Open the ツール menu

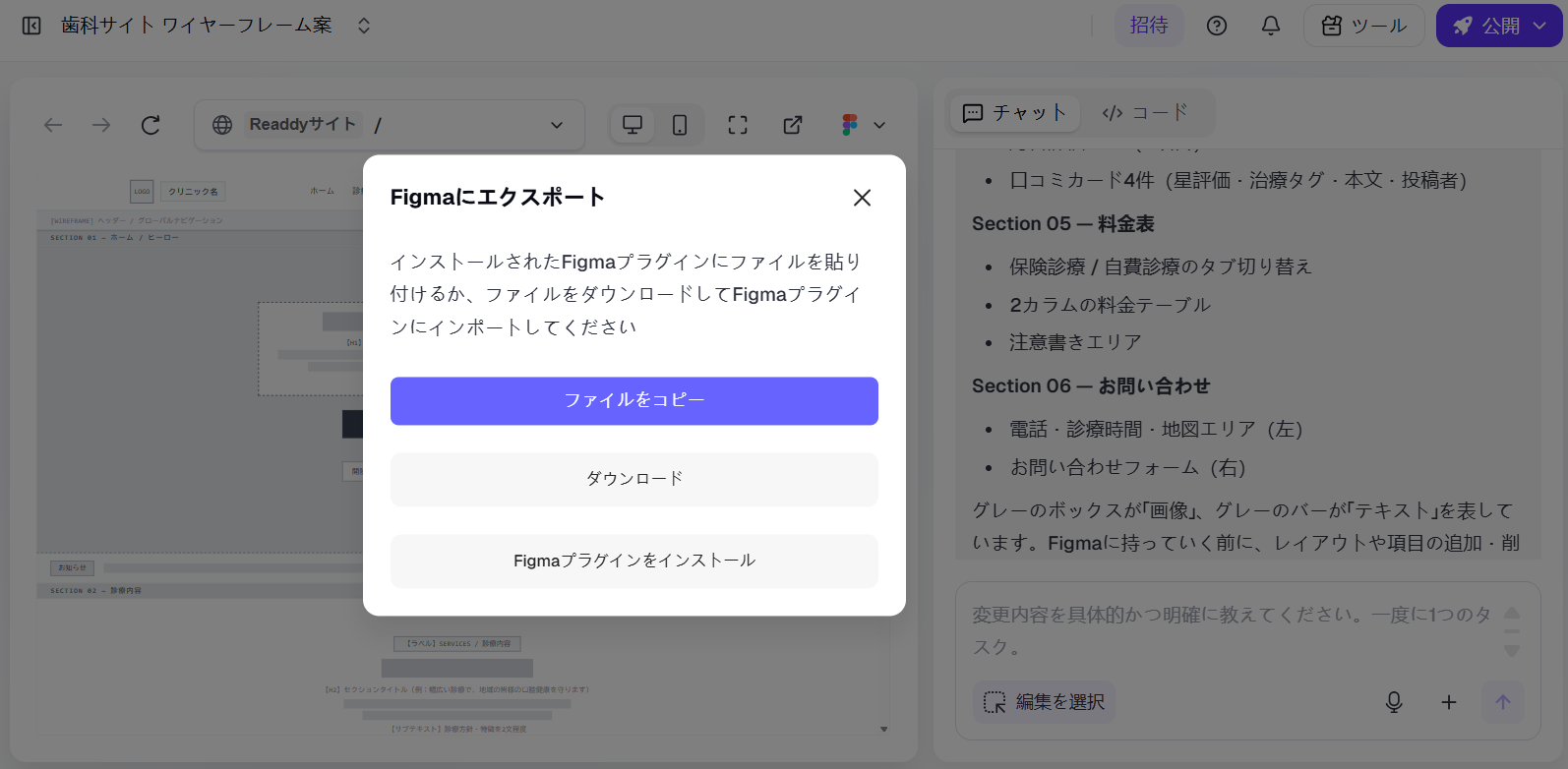coord(1363,26)
